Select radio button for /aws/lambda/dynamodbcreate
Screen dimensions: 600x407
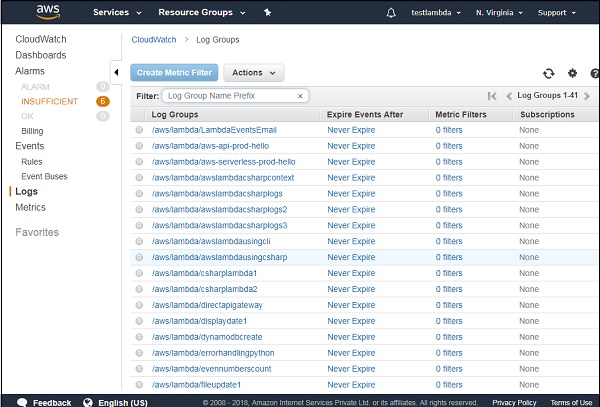139,337
